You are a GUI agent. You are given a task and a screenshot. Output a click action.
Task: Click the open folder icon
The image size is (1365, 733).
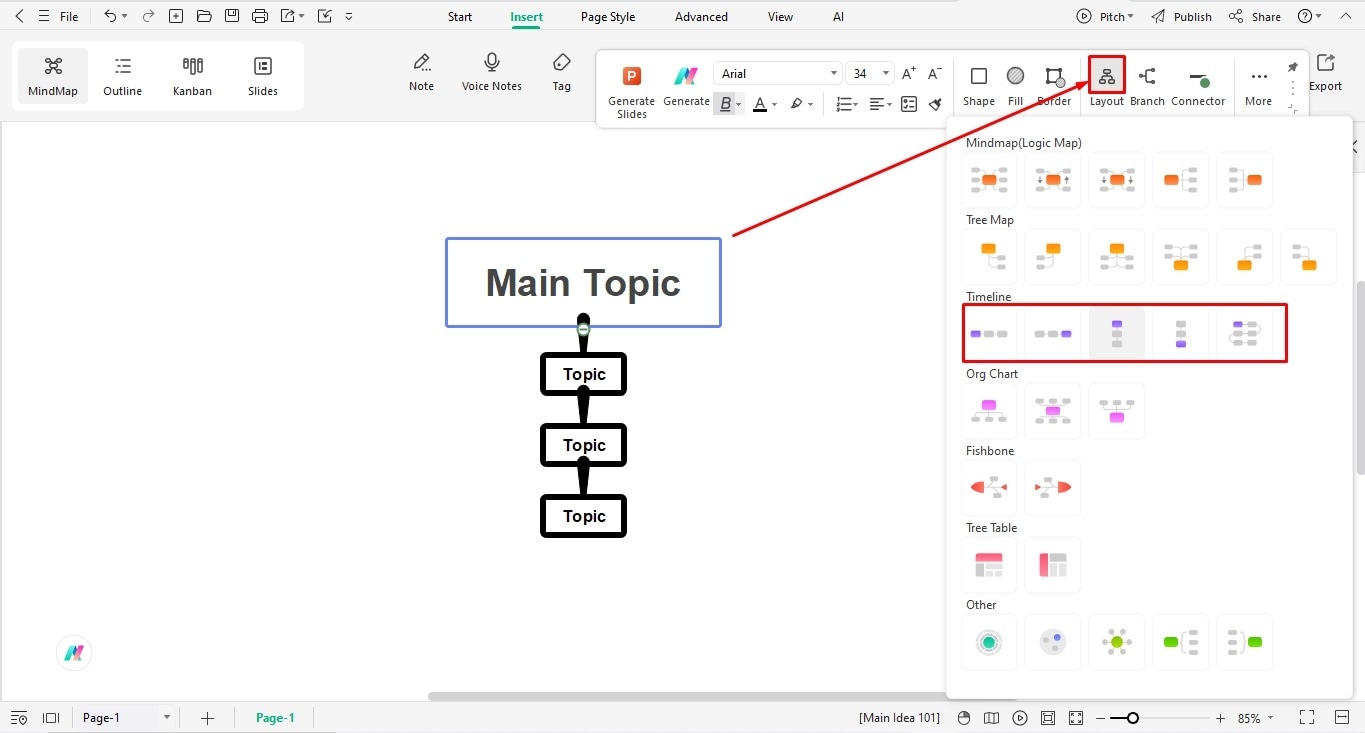tap(204, 16)
